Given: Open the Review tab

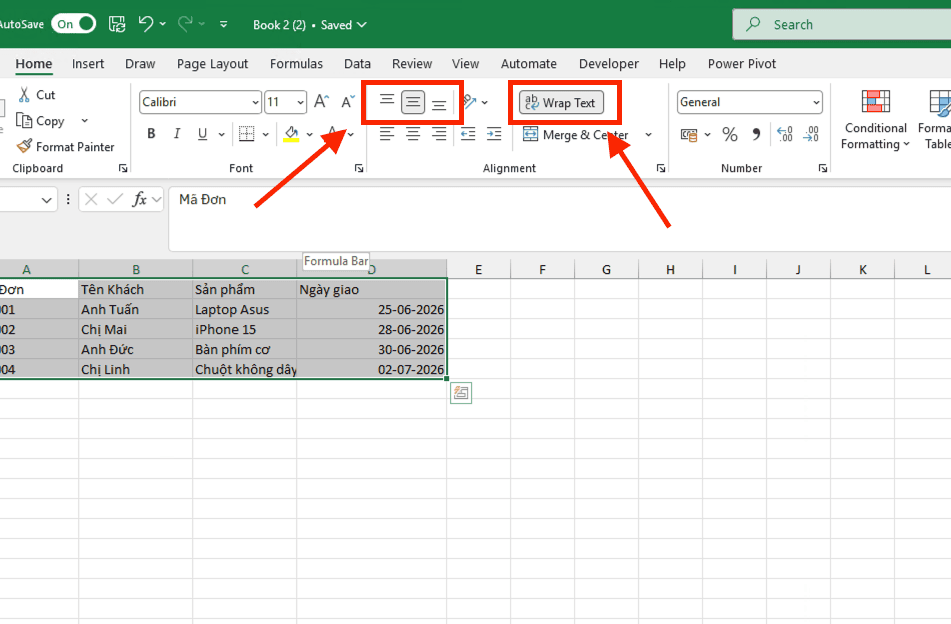Looking at the screenshot, I should click(x=412, y=64).
